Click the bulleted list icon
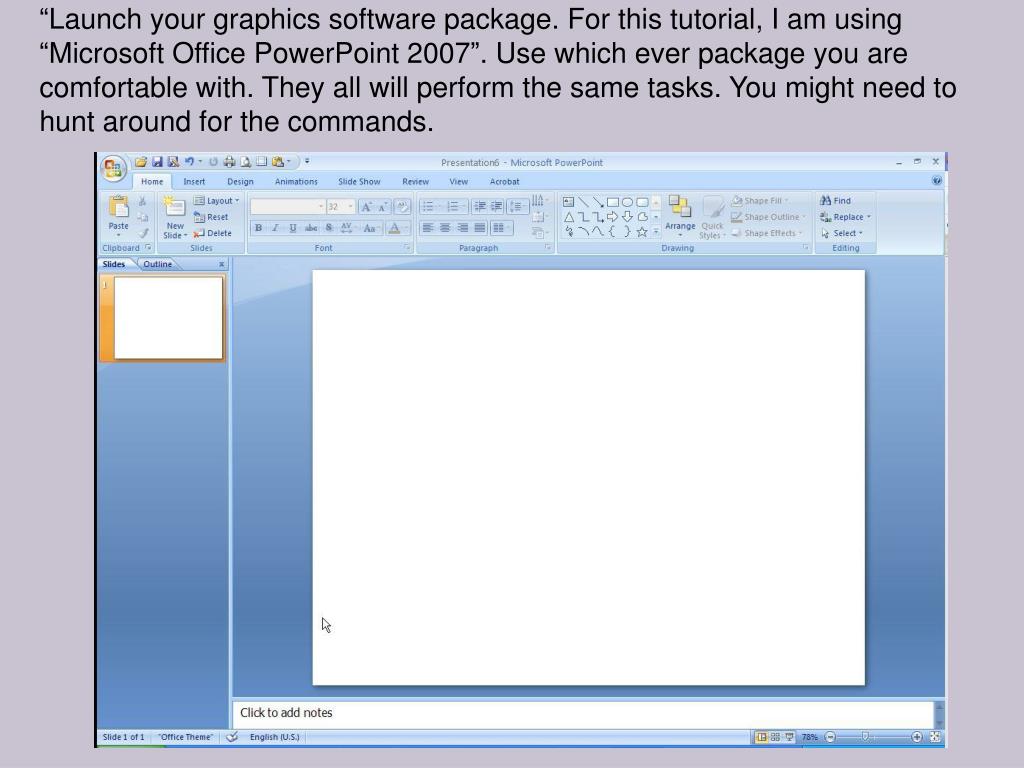Image resolution: width=1024 pixels, height=768 pixels. [x=428, y=206]
